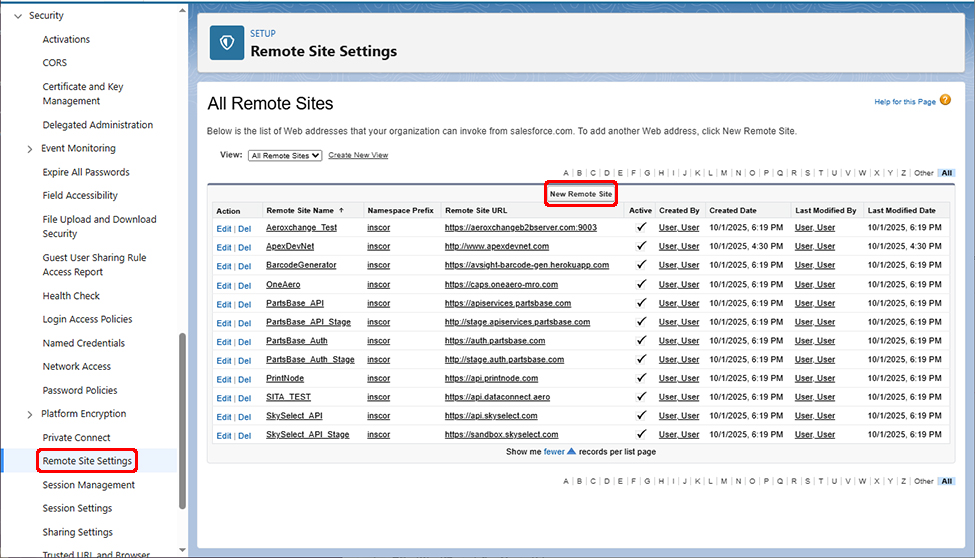Click Del for PartsBase_Auth

pos(244,342)
